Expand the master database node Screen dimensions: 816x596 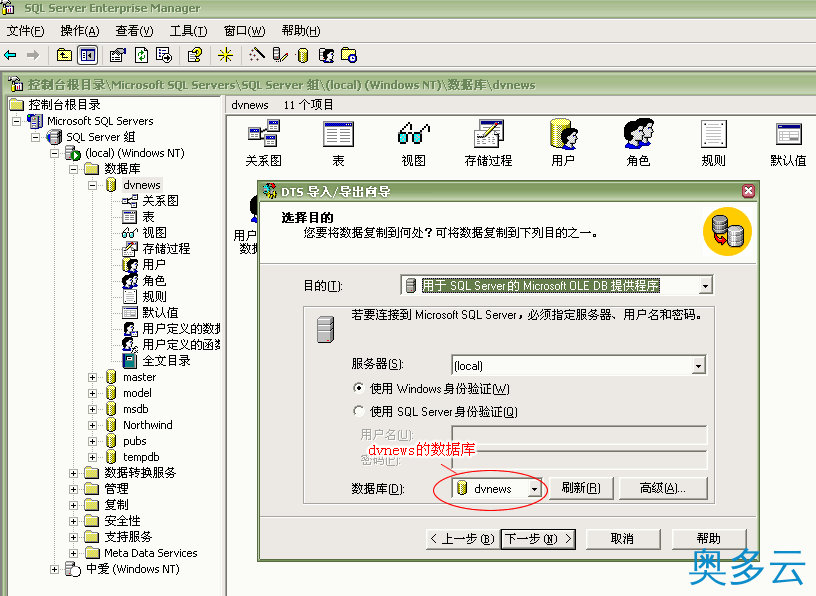coord(92,377)
